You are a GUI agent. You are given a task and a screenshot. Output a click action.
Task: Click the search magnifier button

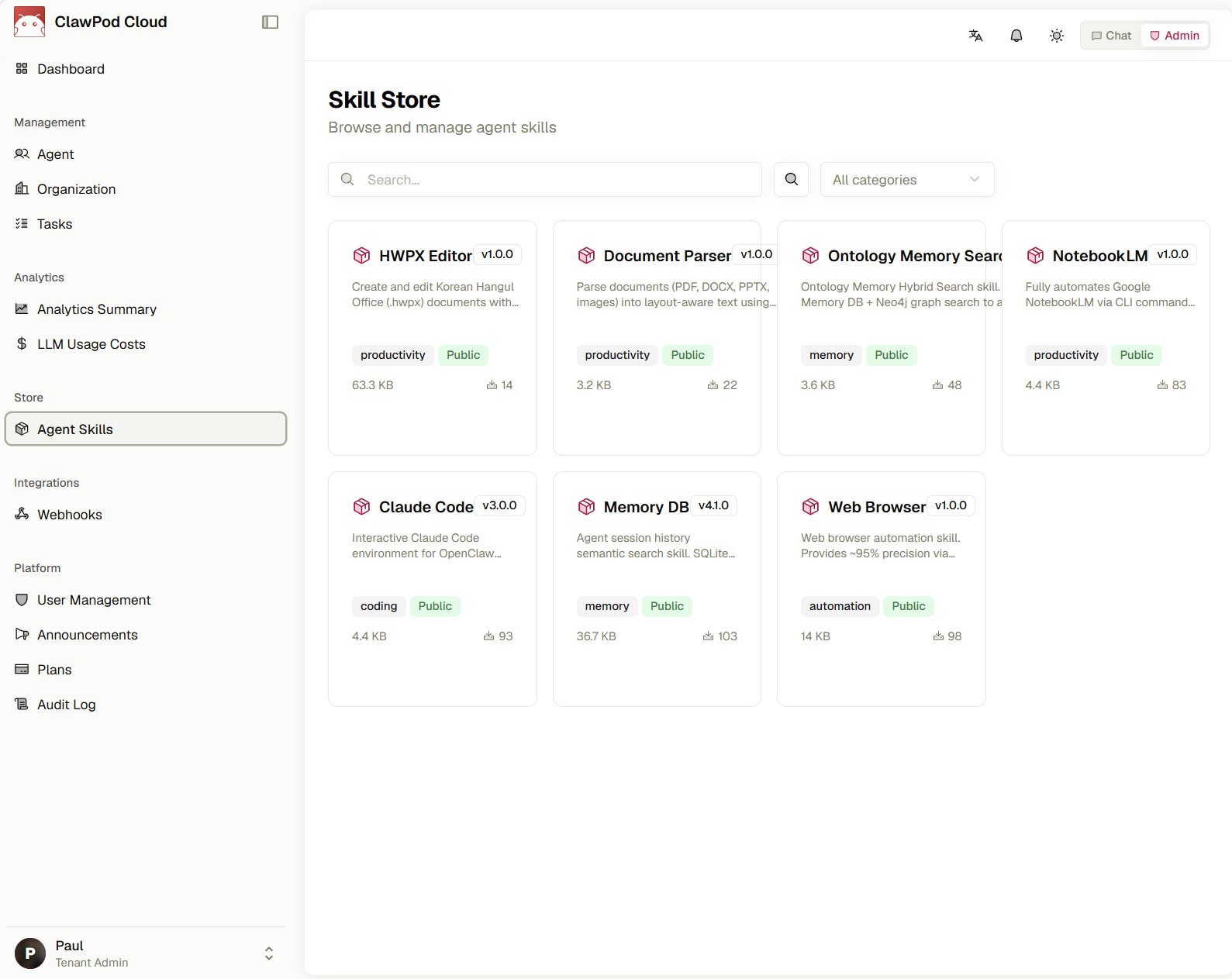[791, 179]
